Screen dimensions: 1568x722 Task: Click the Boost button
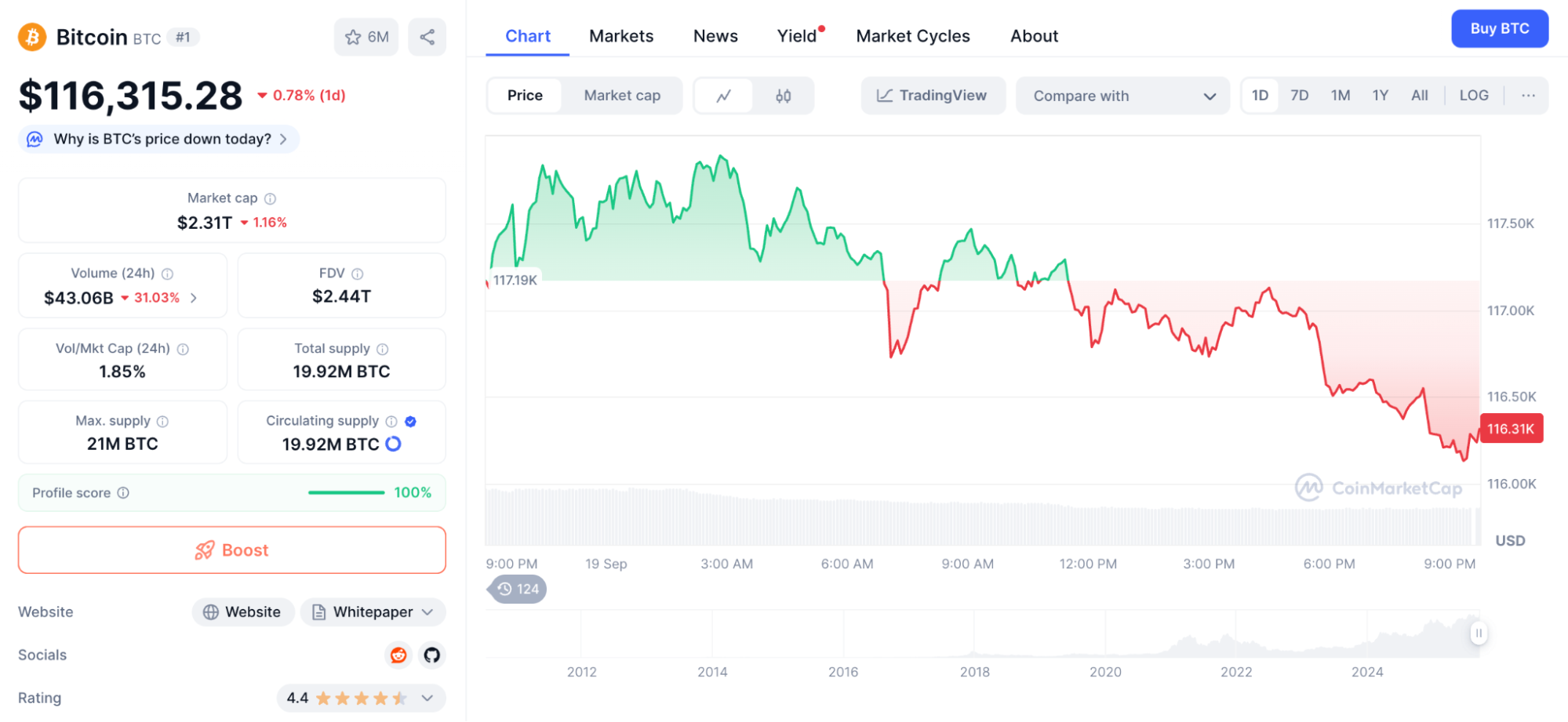[232, 550]
